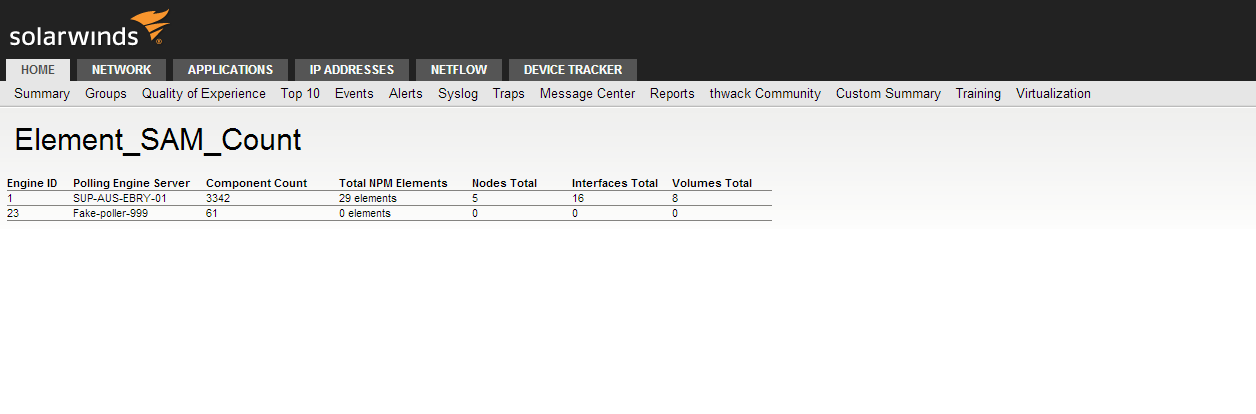Viewport: 1256px width, 414px height.
Task: Open the NETFLOW tab
Action: pos(459,70)
